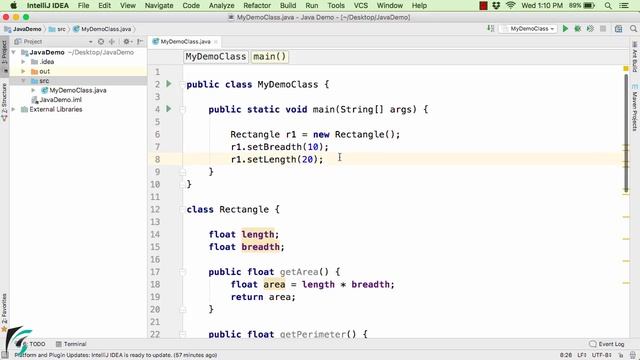Click the Dropbox menu bar icon

(x=496, y=6)
